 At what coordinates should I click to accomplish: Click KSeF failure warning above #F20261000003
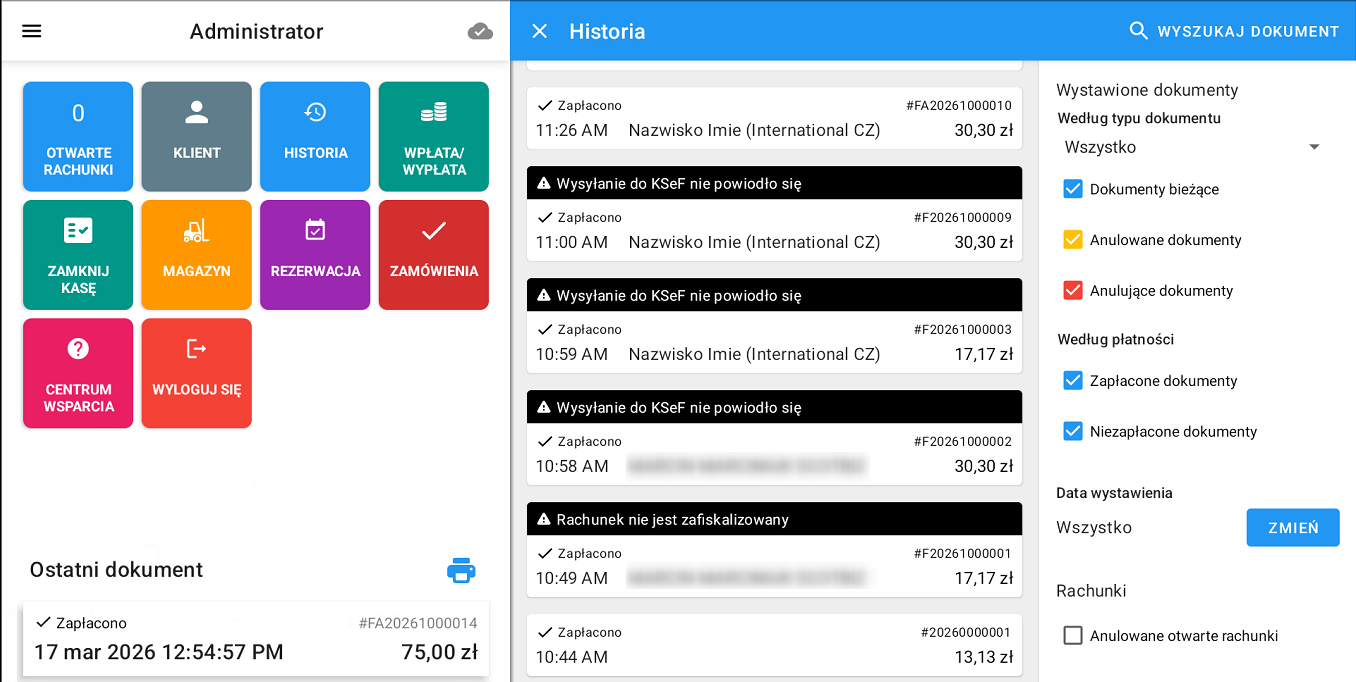pos(774,295)
